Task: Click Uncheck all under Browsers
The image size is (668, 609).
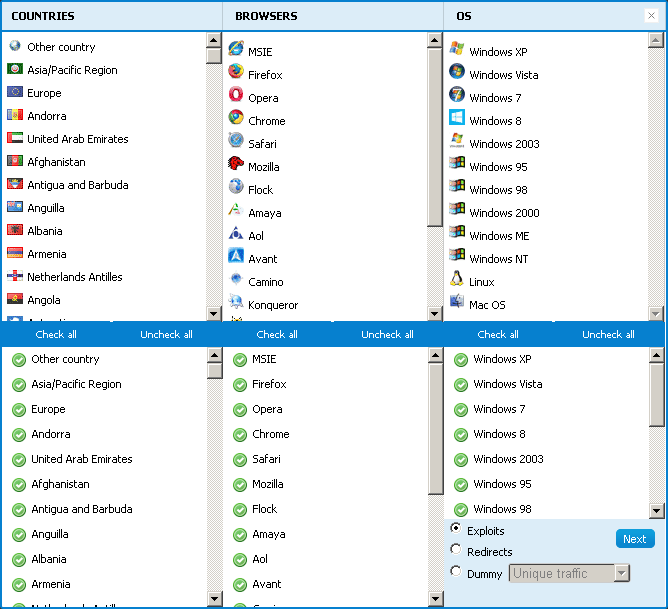Action: coord(387,334)
